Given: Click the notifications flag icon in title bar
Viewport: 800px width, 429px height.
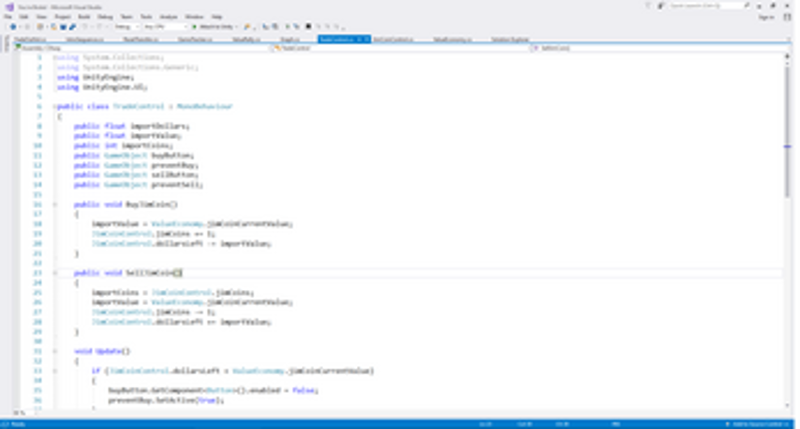Looking at the screenshot, I should click(x=647, y=6).
